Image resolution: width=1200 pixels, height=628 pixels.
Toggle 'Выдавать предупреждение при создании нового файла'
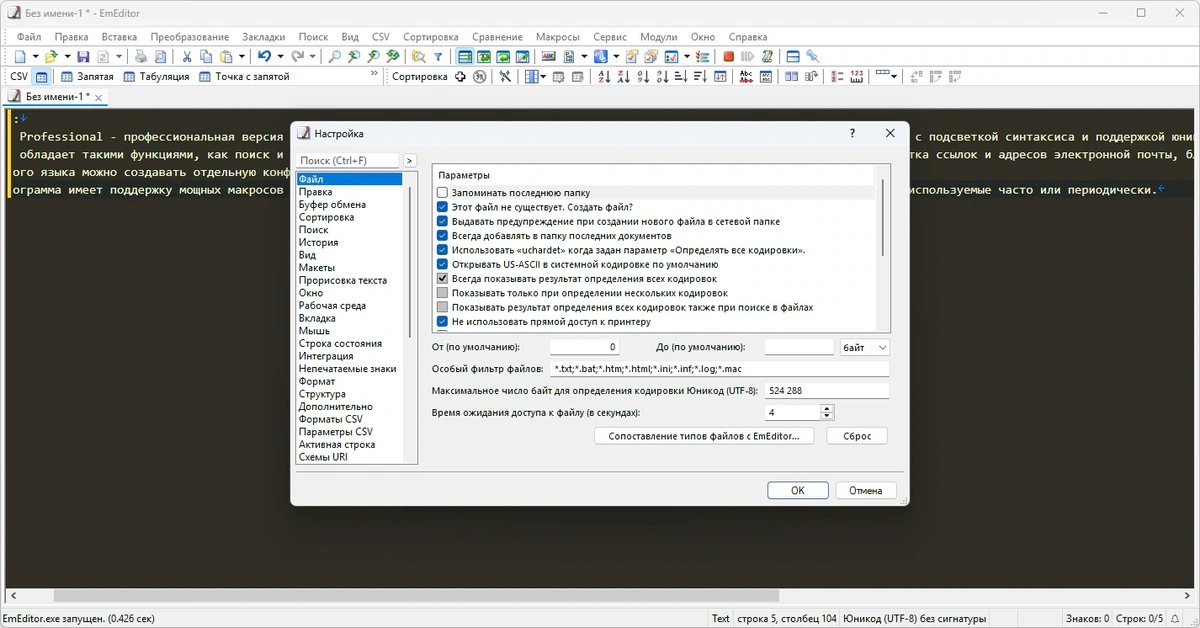point(442,221)
